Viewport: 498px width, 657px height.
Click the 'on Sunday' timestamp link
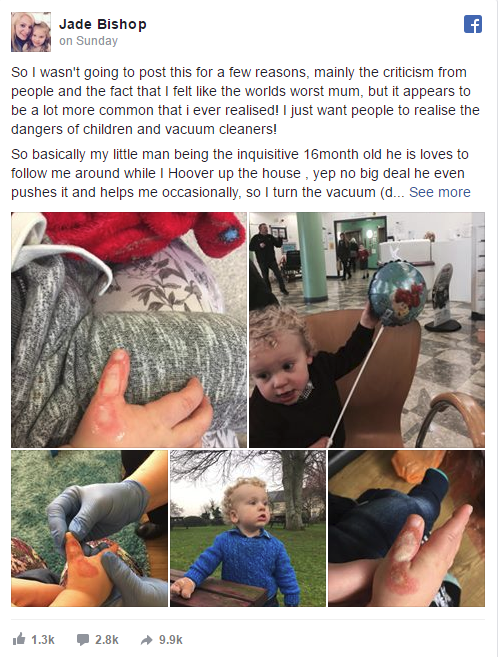tap(88, 41)
